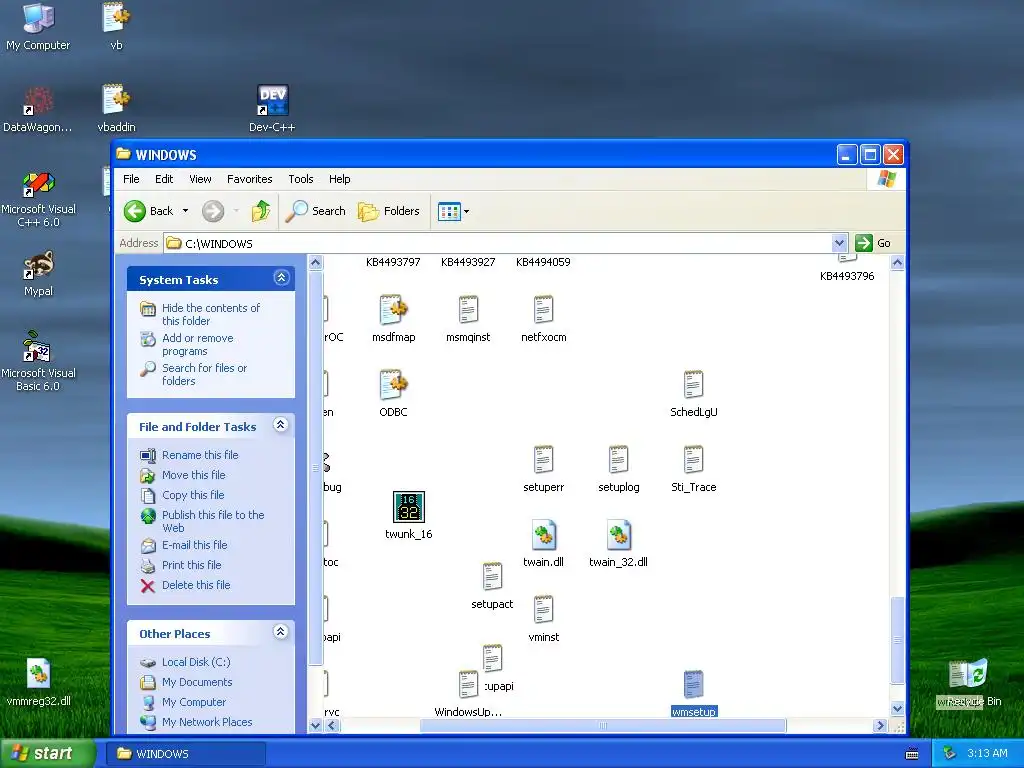1024x768 pixels.
Task: Click the file list vertical scrollbar thumb
Action: pos(897,640)
